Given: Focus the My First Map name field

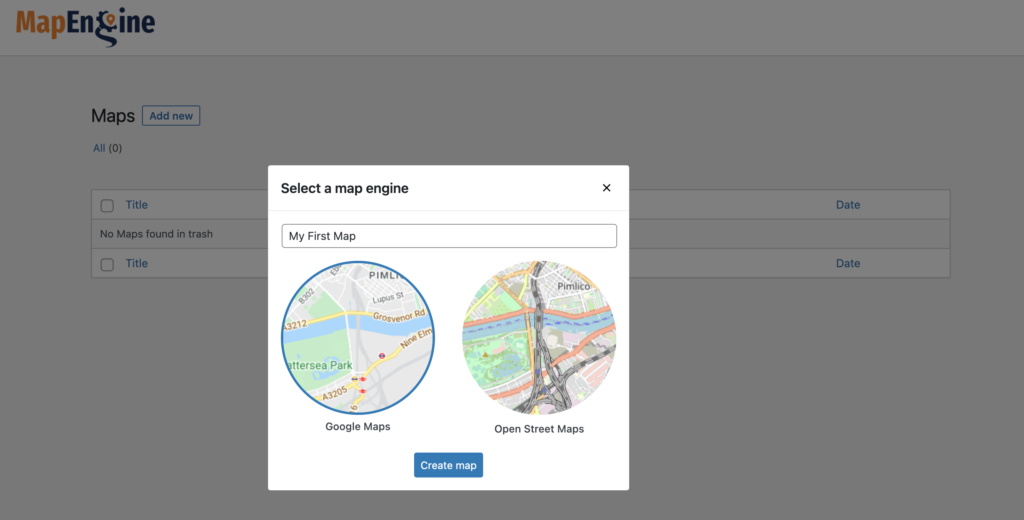Looking at the screenshot, I should 449,236.
